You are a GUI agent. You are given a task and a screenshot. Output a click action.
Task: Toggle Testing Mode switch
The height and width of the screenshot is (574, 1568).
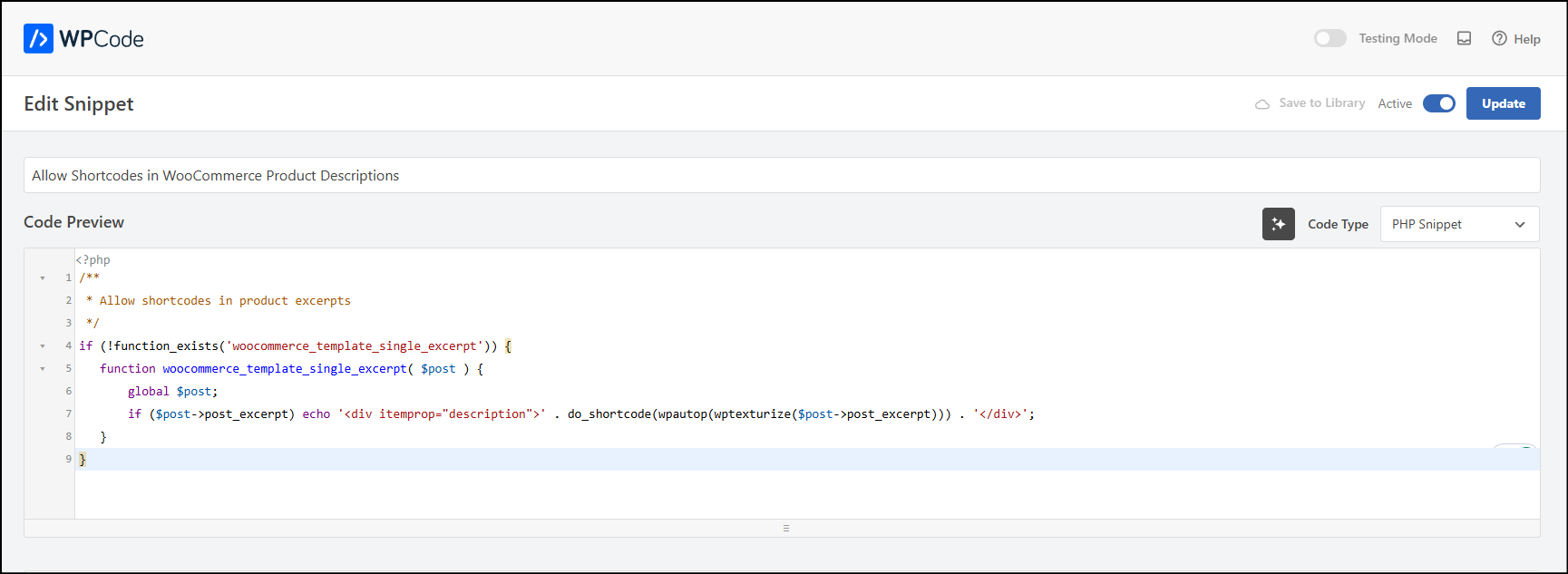(1329, 38)
